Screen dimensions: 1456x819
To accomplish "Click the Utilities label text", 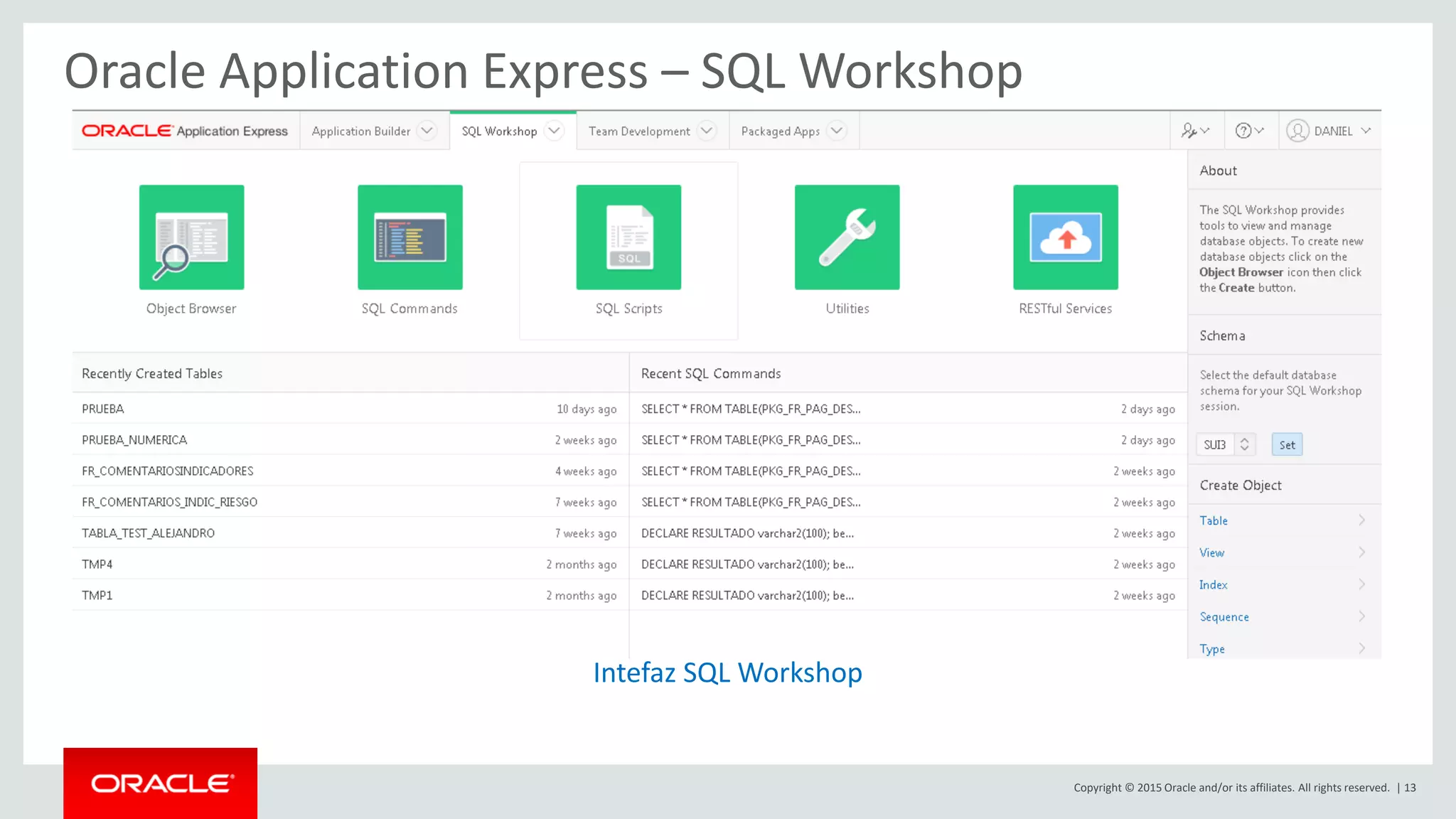I will [x=847, y=309].
